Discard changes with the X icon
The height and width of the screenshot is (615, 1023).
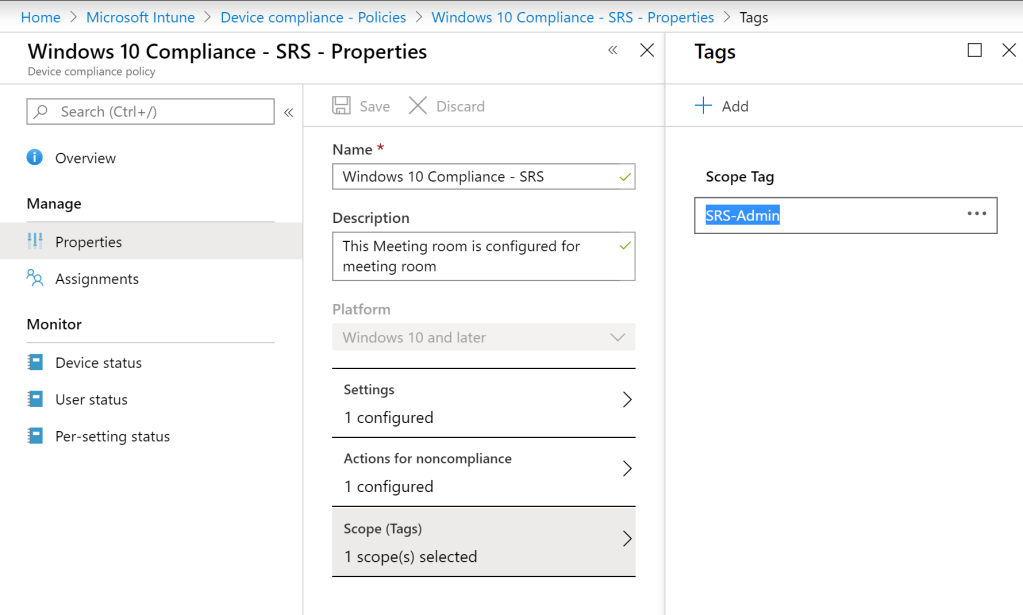click(418, 106)
